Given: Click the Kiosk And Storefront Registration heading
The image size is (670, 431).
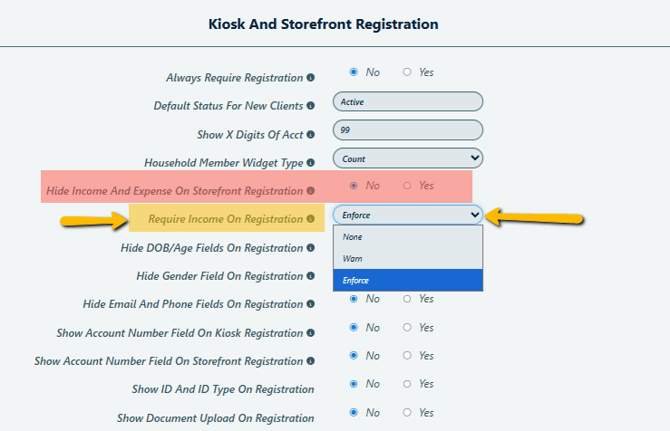Looking at the screenshot, I should click(x=323, y=24).
